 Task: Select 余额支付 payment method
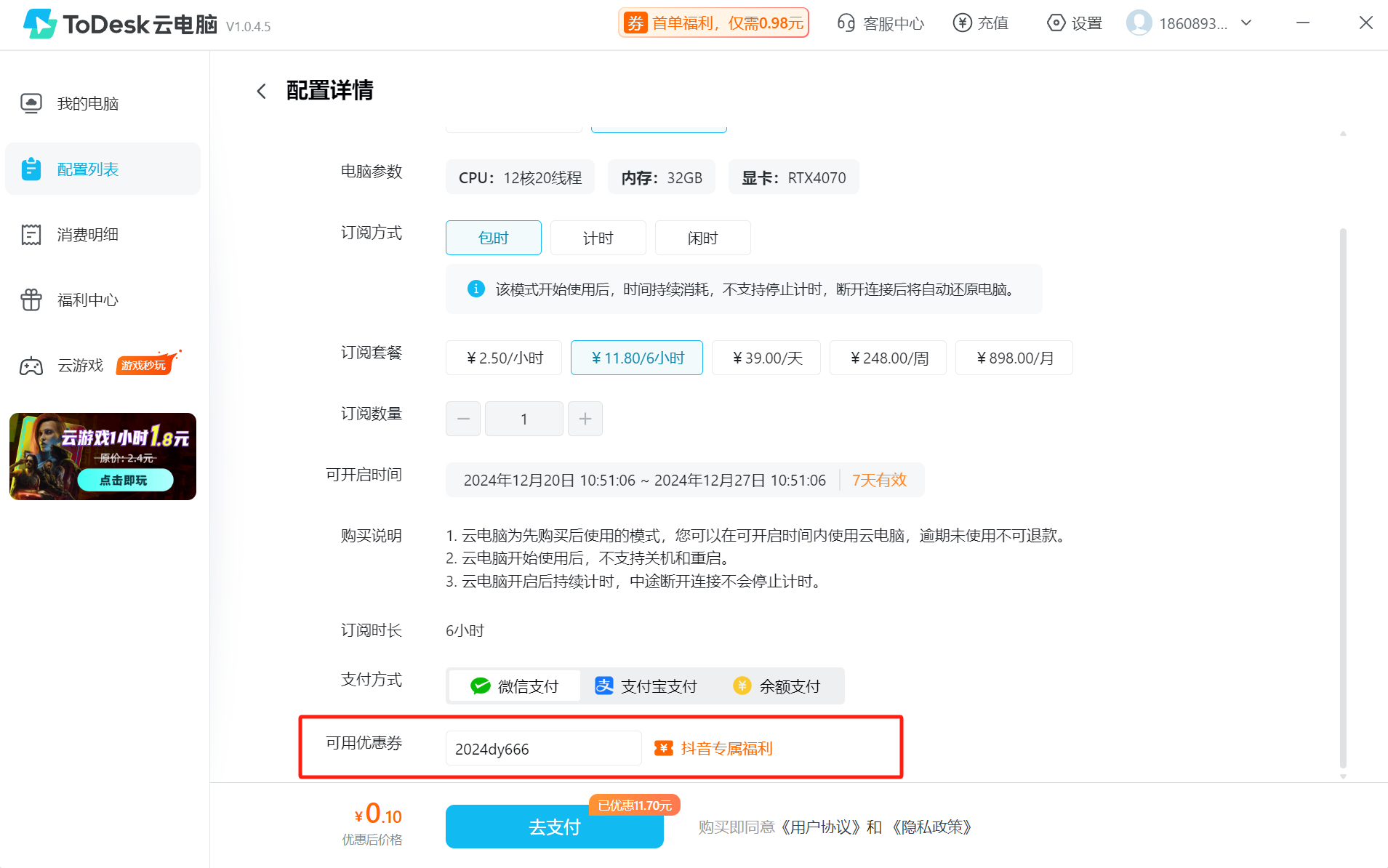(x=777, y=686)
